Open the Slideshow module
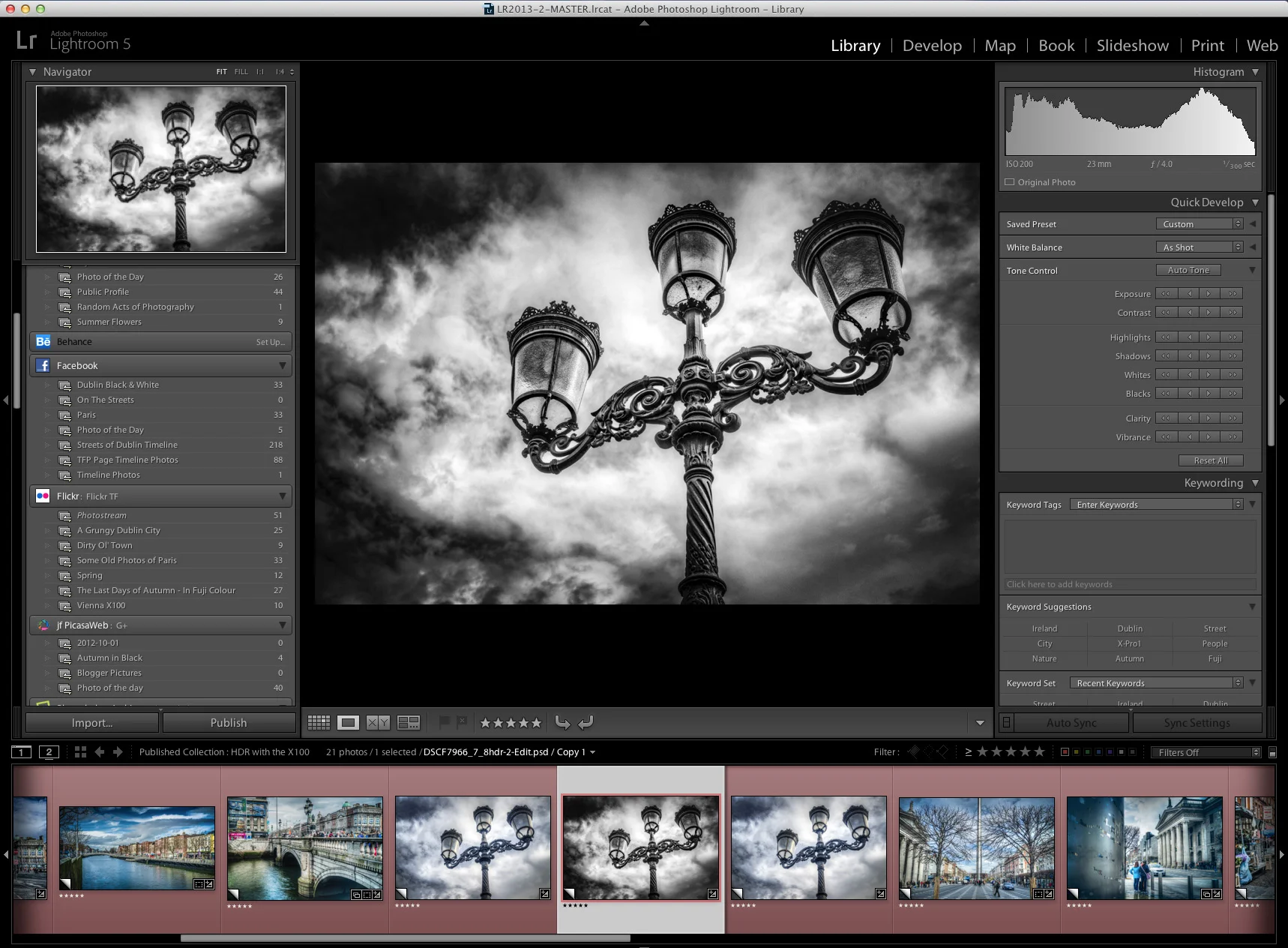The width and height of the screenshot is (1288, 948). tap(1132, 46)
